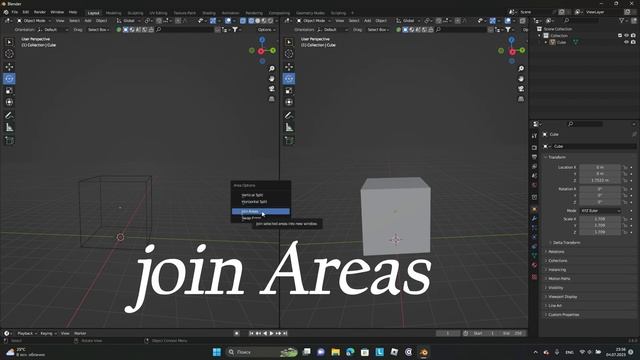This screenshot has width=640, height=360.
Task: Expand the Custom Properties panel
Action: point(563,314)
